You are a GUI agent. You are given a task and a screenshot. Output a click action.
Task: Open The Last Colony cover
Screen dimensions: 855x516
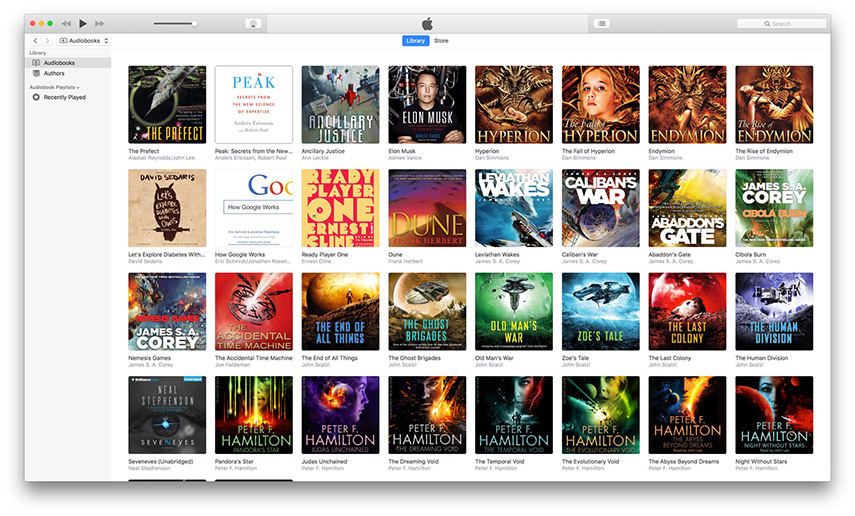point(688,311)
